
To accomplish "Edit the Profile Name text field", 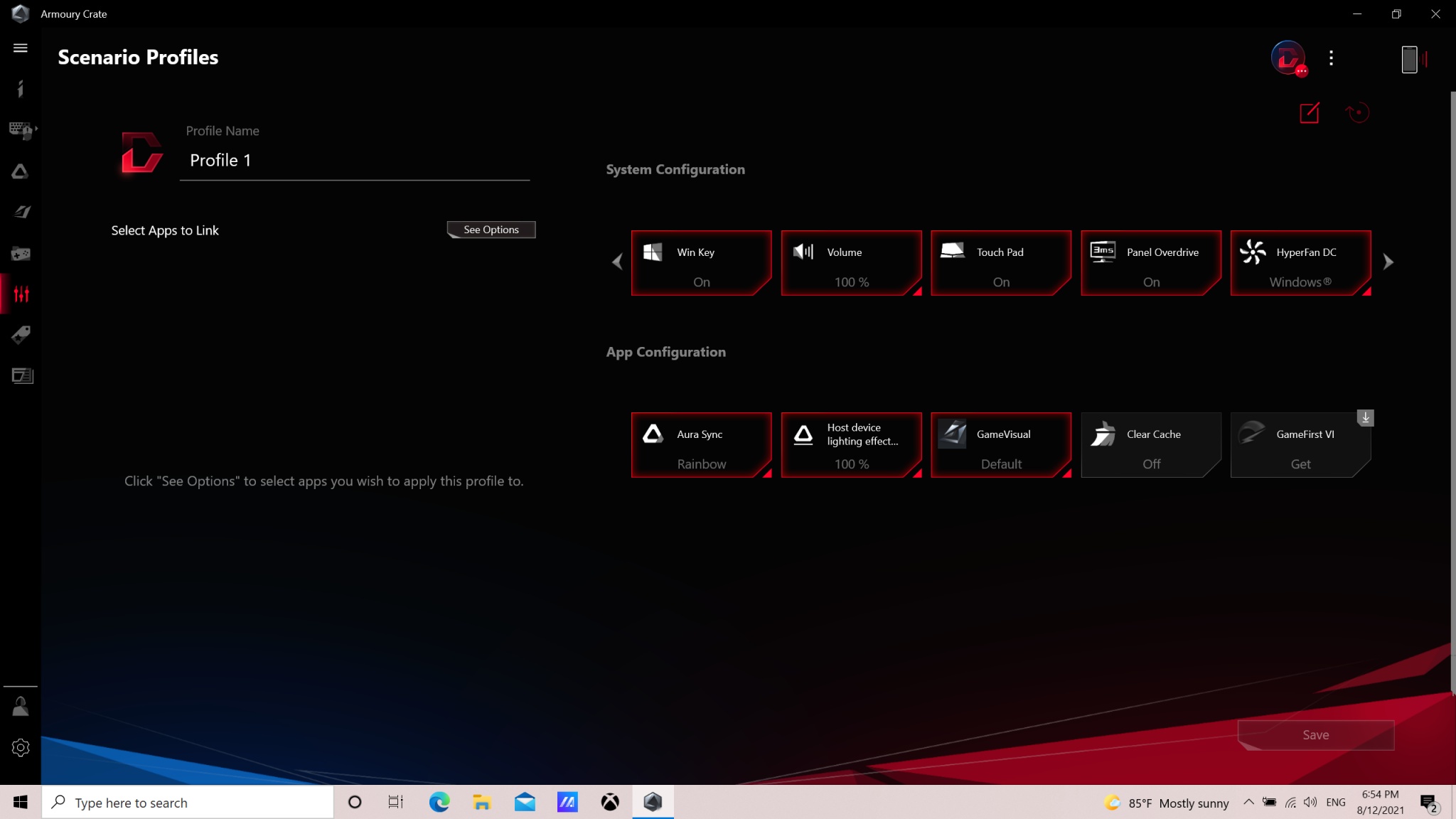I will [x=355, y=161].
